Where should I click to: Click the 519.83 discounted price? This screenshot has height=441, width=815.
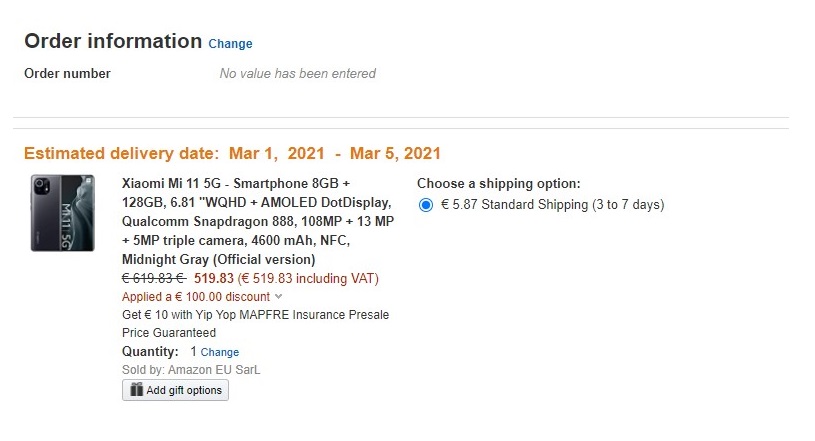coord(214,279)
